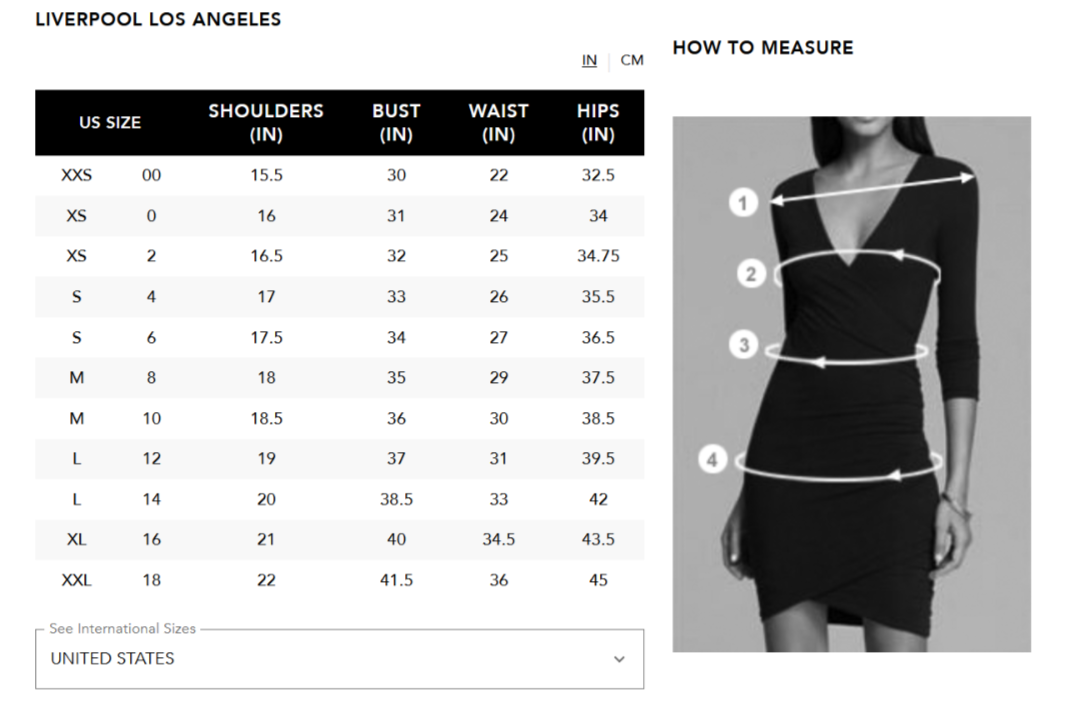This screenshot has width=1066, height=717.
Task: Click the number 1 shoulders measurement marker
Action: click(742, 203)
